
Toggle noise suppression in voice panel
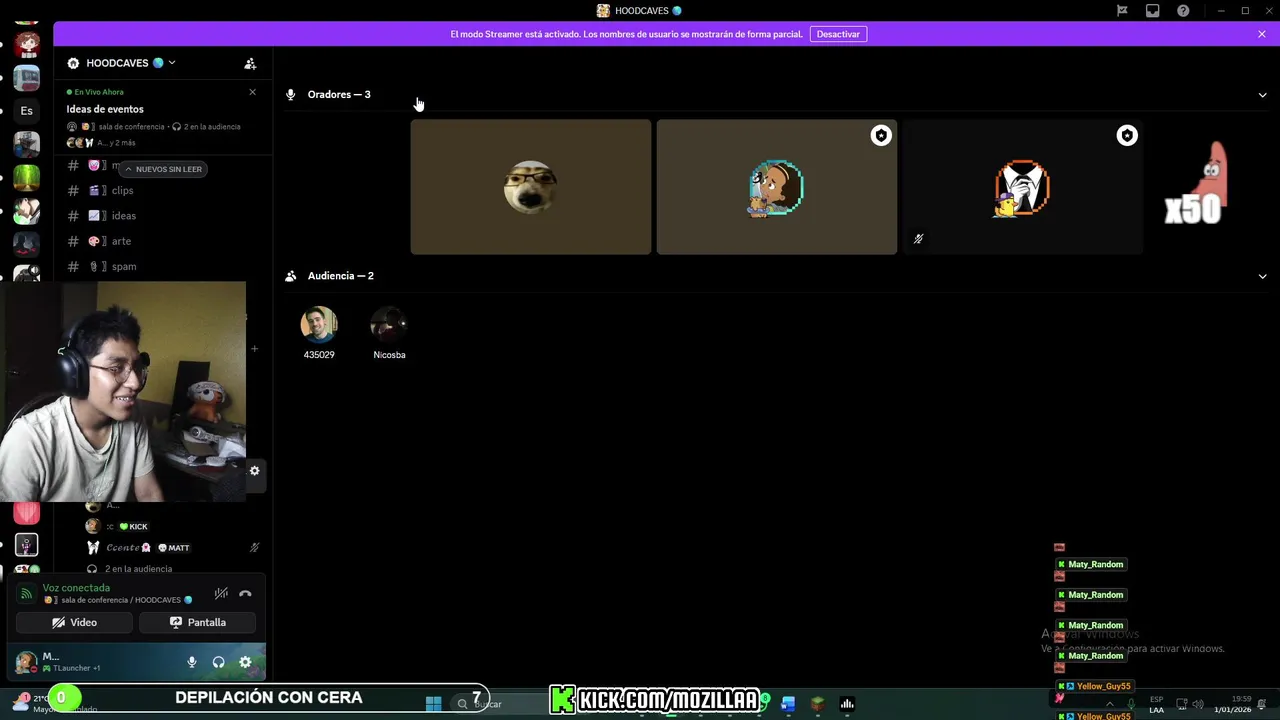pyautogui.click(x=221, y=593)
